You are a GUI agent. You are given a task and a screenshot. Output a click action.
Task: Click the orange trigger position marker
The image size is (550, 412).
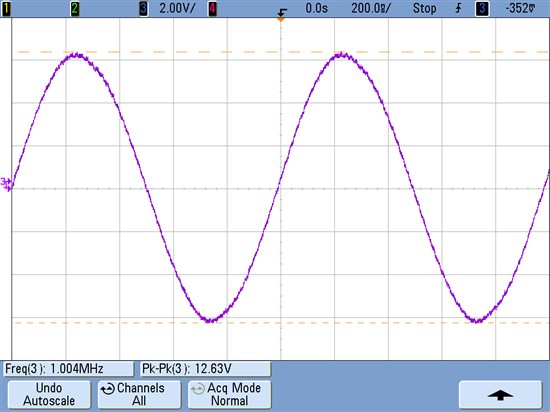coord(281,19)
